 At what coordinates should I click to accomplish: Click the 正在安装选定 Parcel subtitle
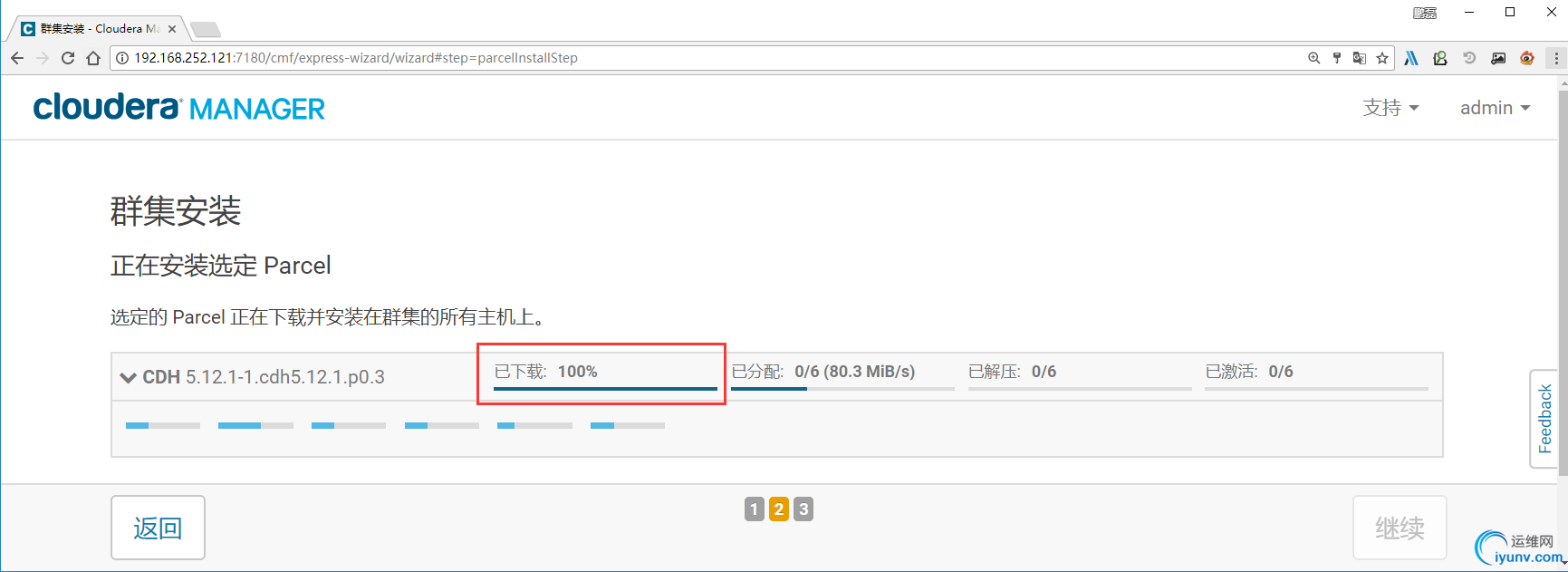point(221,266)
